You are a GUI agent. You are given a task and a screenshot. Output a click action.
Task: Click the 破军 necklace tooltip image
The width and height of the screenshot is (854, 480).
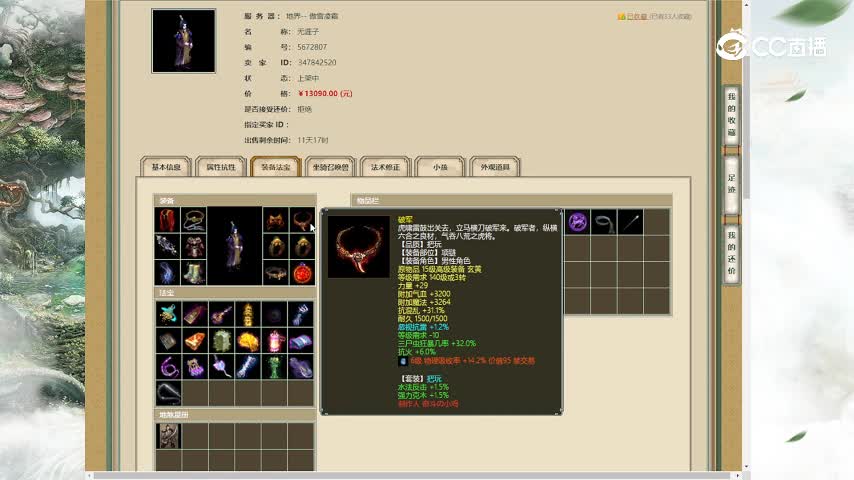[359, 247]
